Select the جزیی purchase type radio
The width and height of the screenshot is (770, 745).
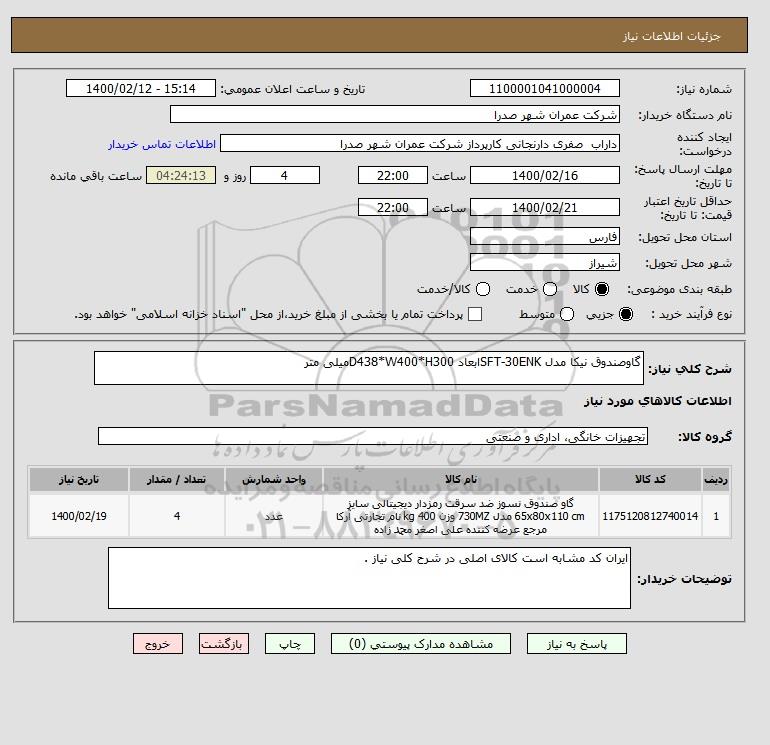tap(626, 314)
